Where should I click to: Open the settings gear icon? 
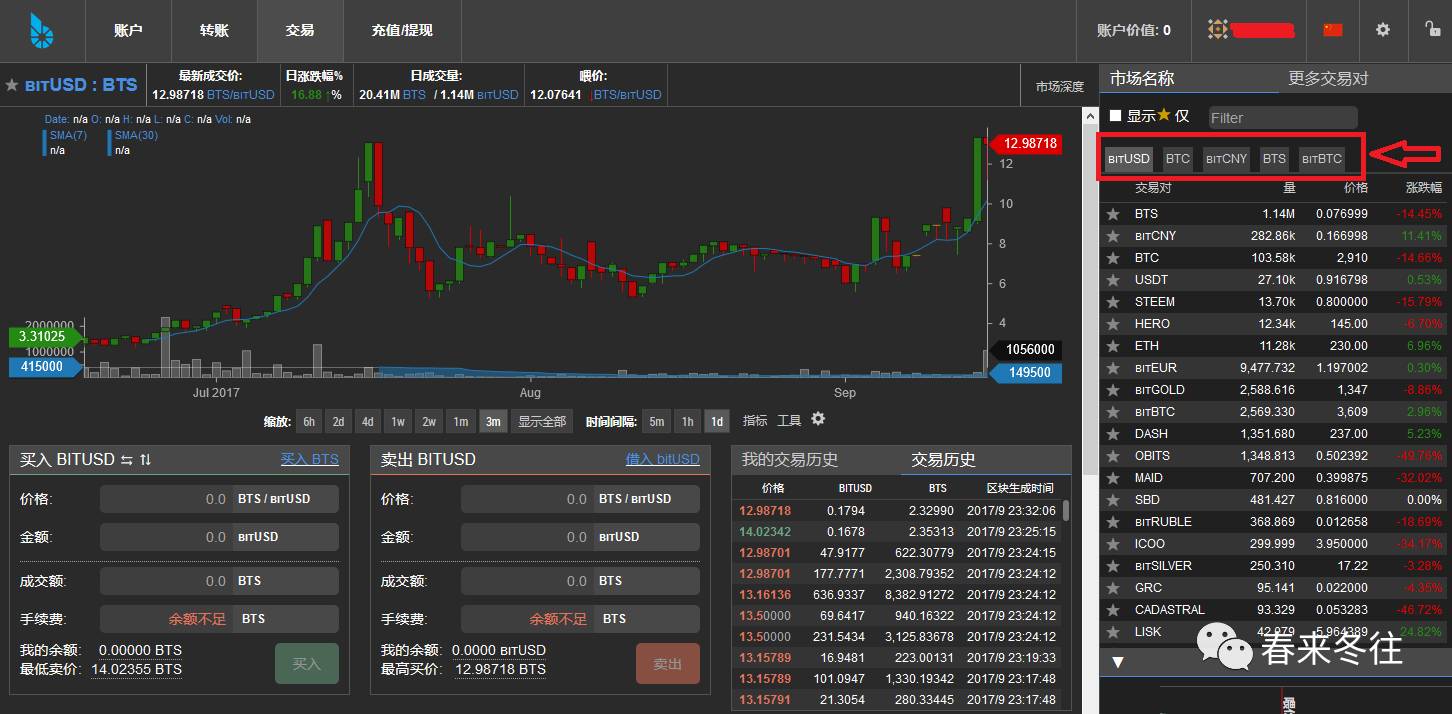(1383, 30)
